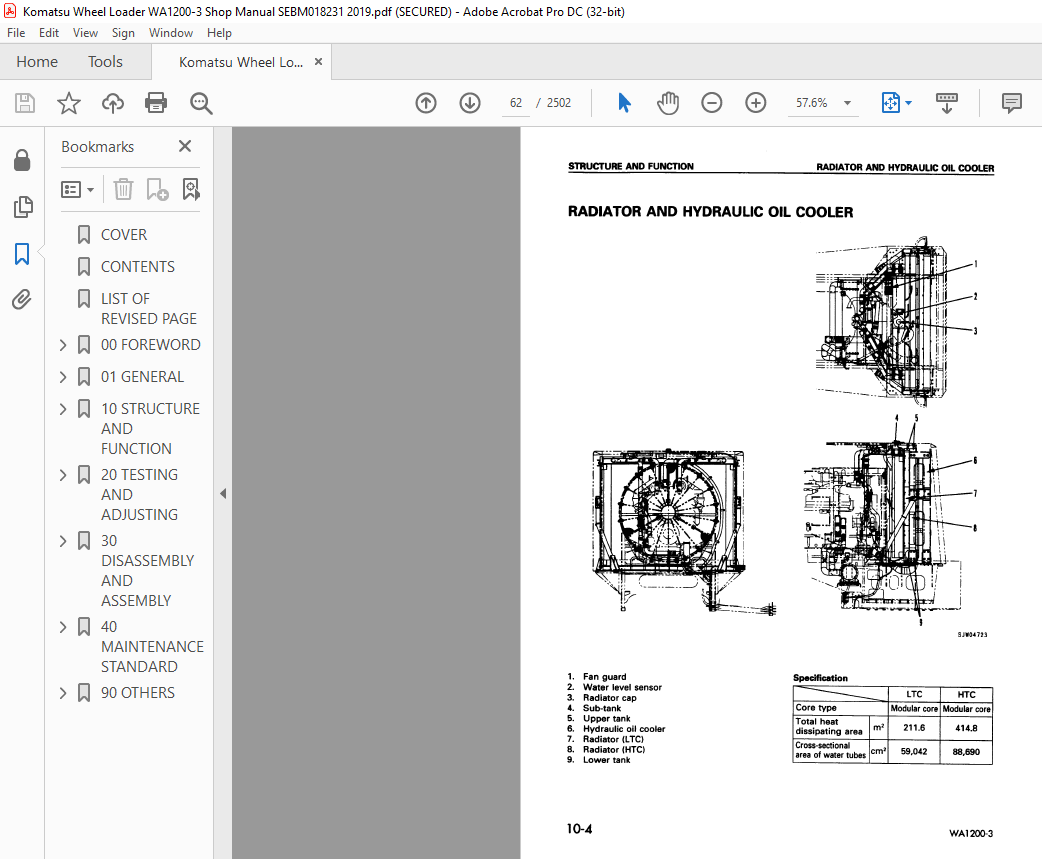Expand the 00 FOREWORD bookmark
Image resolution: width=1042 pixels, height=859 pixels.
coord(63,345)
